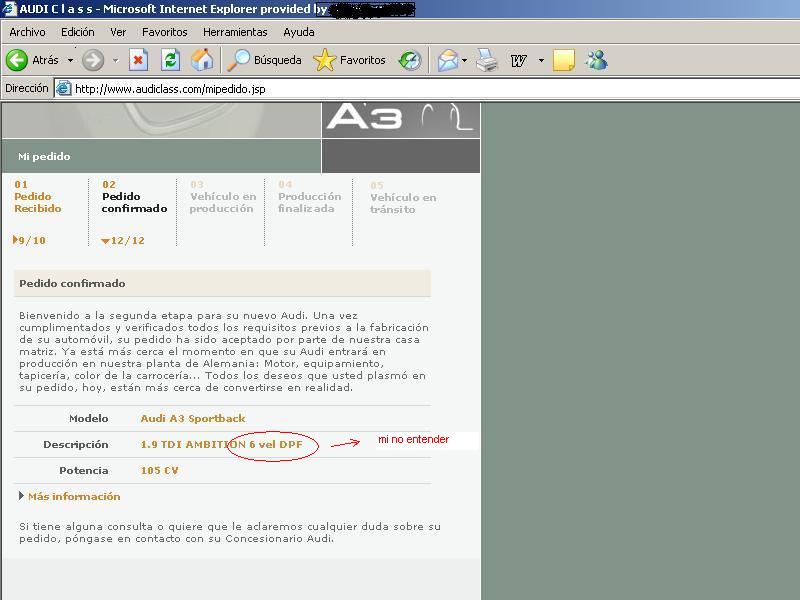Click the 105 CV power value
800x600 pixels.
[x=159, y=470]
